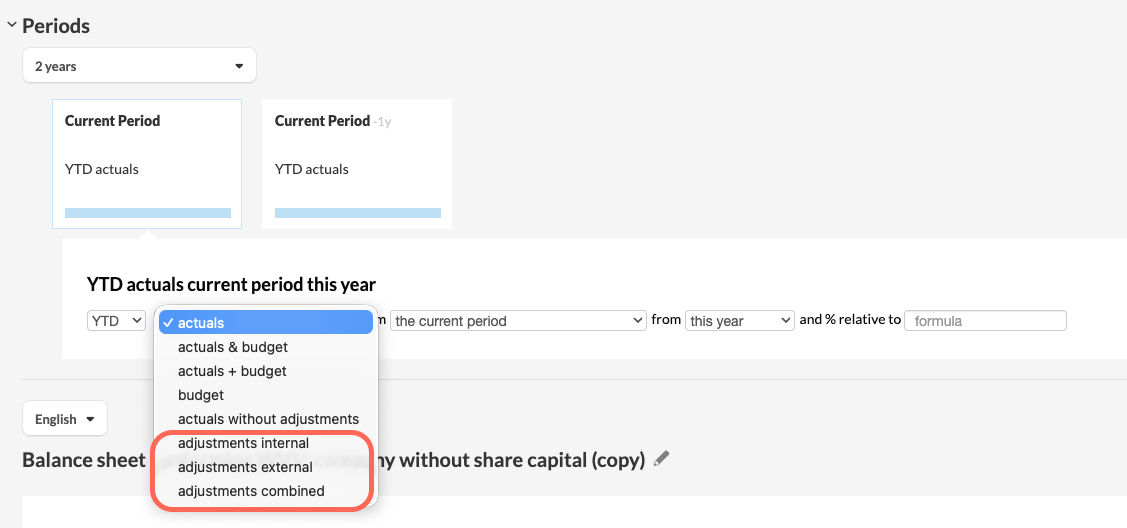
Task: Click the formula input field
Action: pos(984,321)
